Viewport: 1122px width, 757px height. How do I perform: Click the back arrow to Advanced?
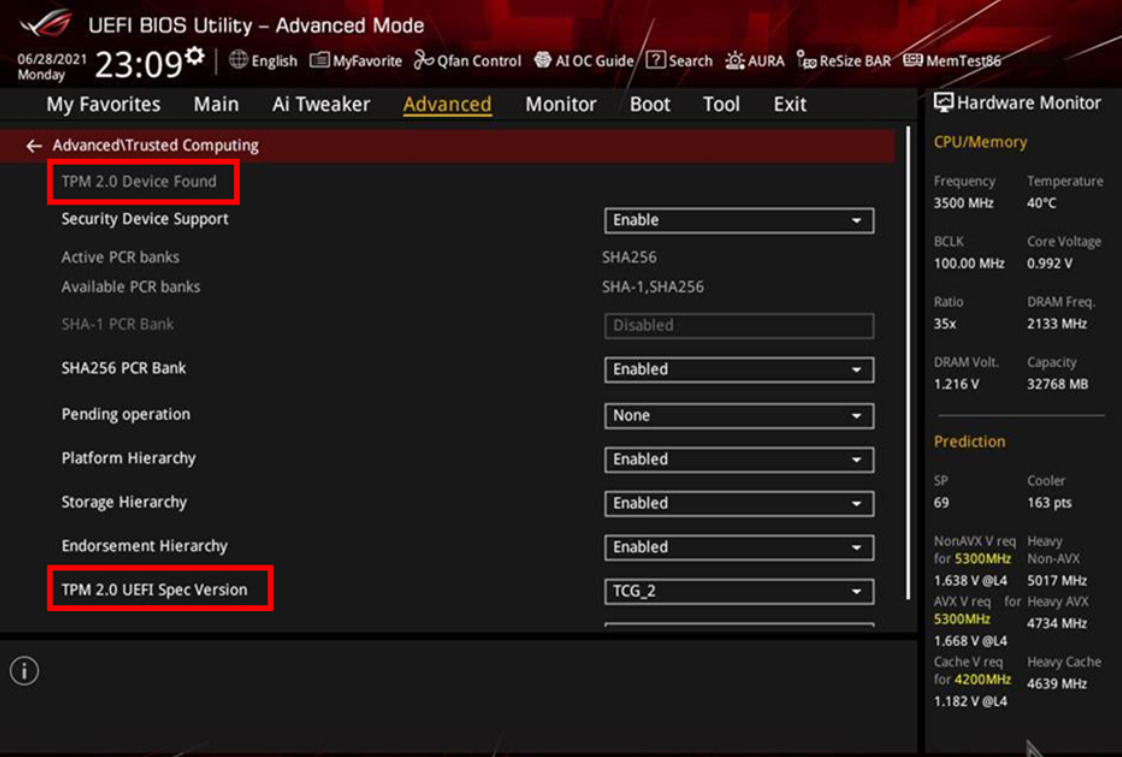pyautogui.click(x=34, y=146)
